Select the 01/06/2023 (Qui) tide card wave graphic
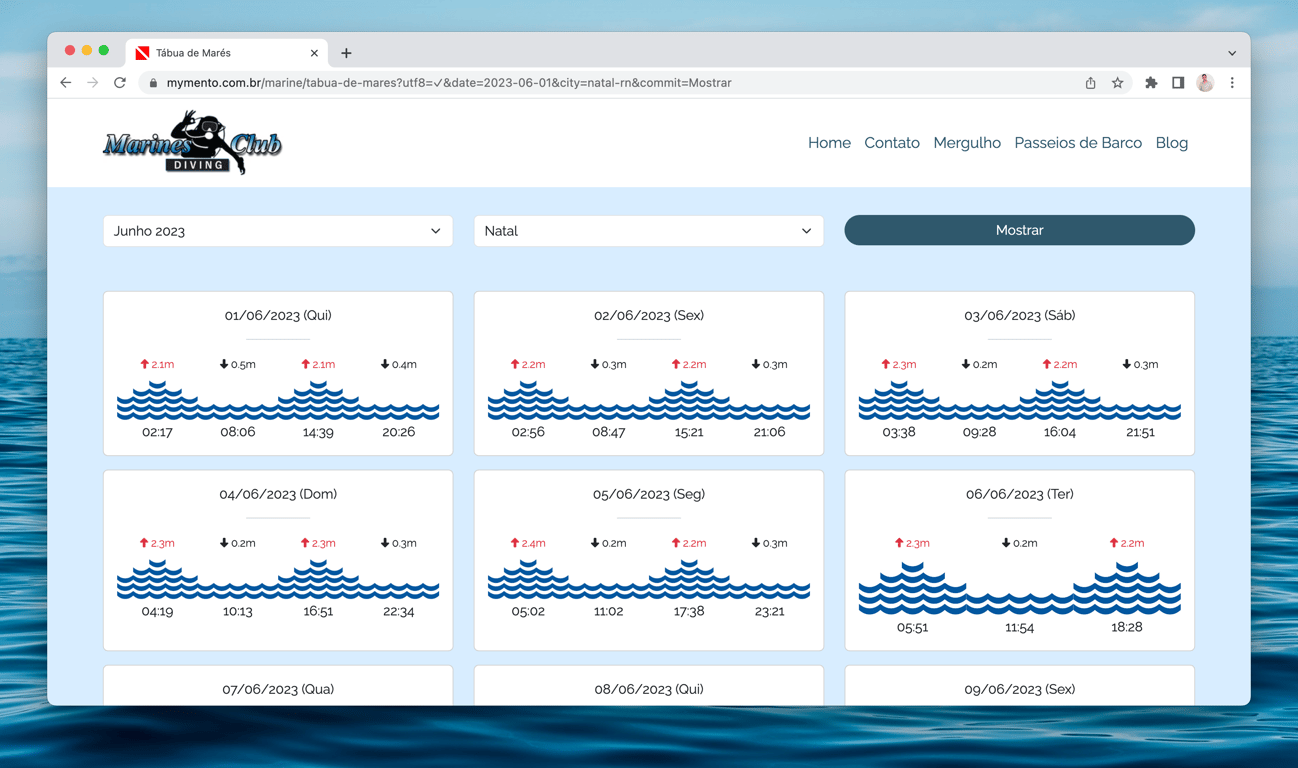 point(278,400)
